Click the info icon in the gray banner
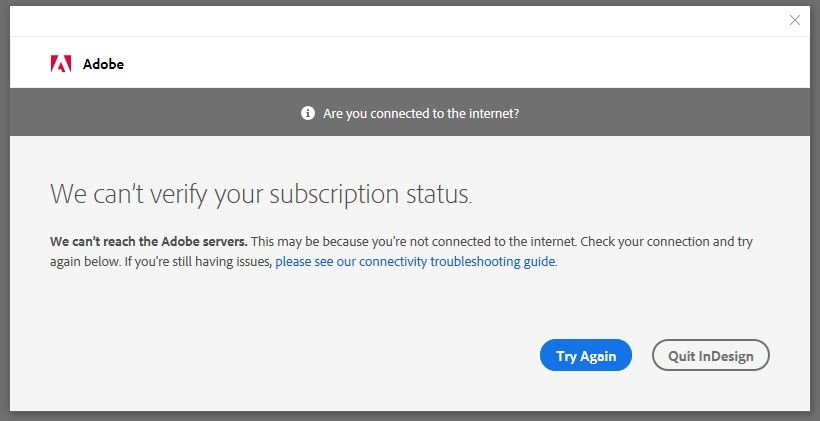 tap(308, 114)
